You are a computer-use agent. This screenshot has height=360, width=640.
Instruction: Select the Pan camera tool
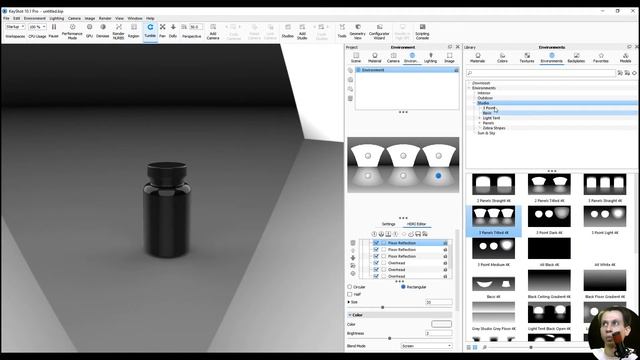[162, 31]
